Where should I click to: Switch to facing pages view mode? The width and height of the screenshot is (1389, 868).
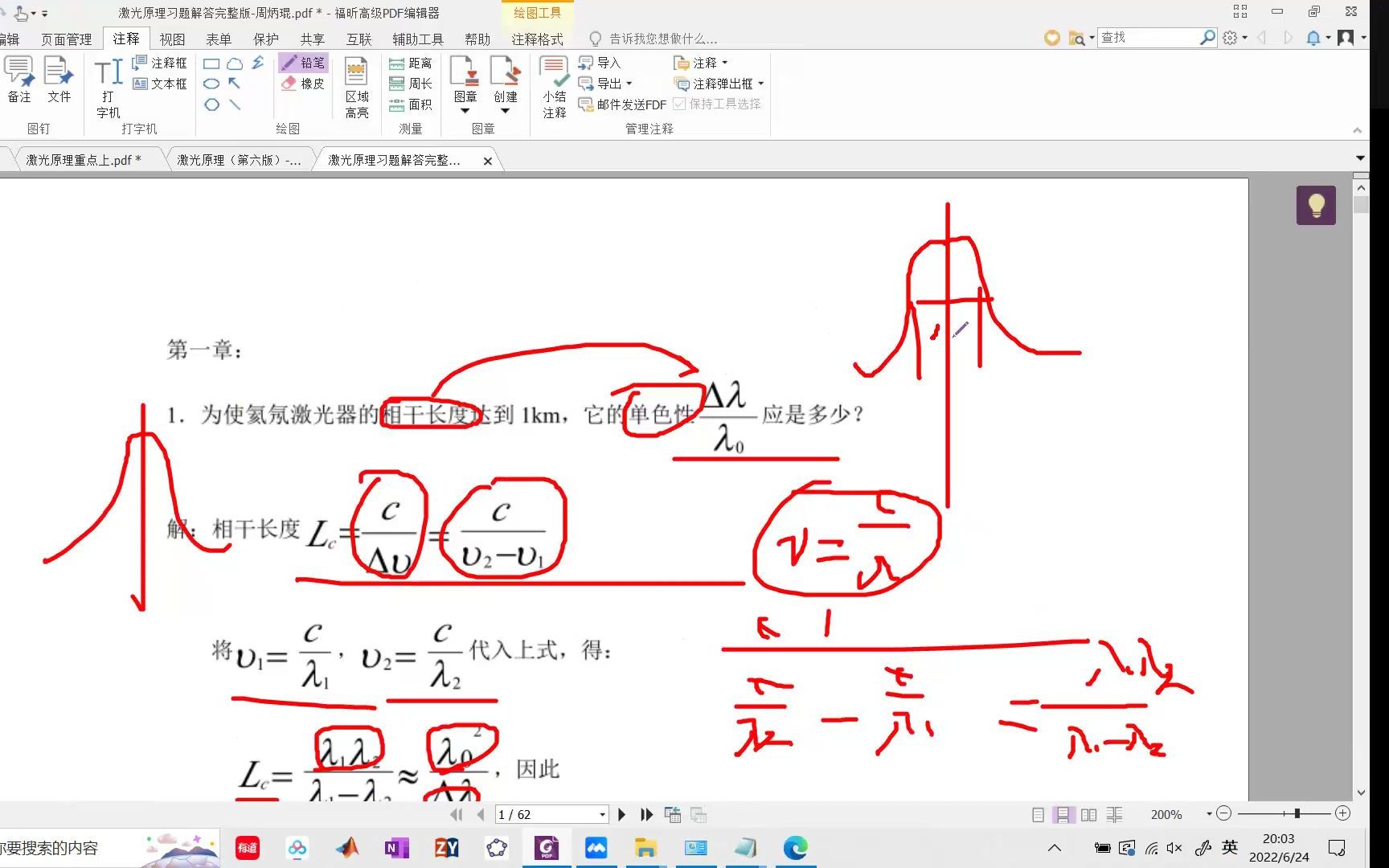click(x=1088, y=814)
